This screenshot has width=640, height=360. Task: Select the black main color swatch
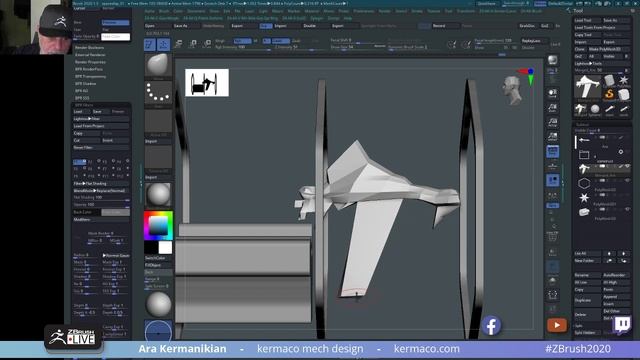click(x=151, y=247)
